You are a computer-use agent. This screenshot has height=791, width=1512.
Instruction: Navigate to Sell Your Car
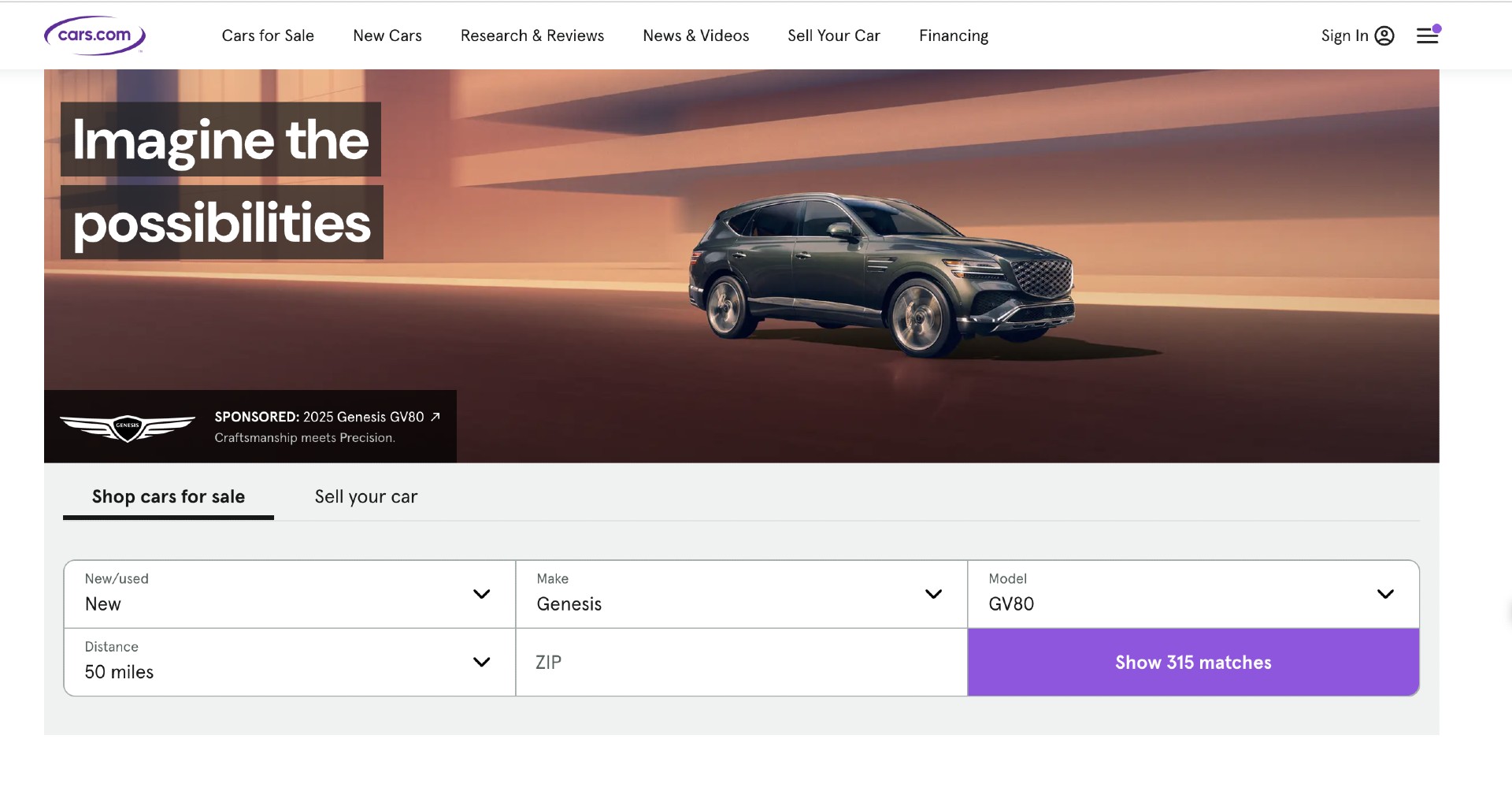click(833, 35)
